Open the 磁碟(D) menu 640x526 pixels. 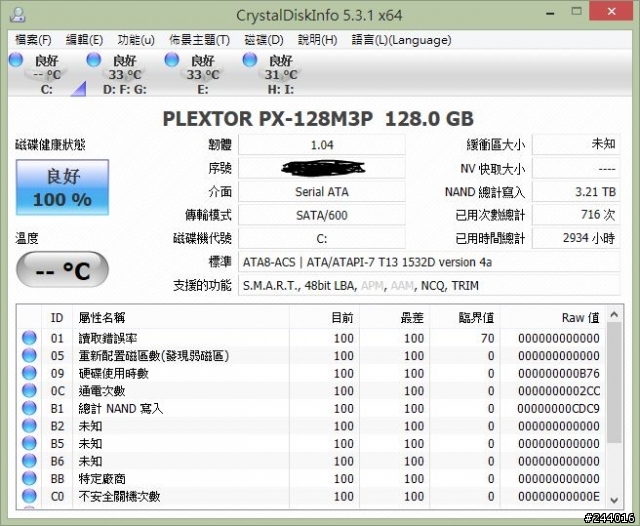point(264,40)
